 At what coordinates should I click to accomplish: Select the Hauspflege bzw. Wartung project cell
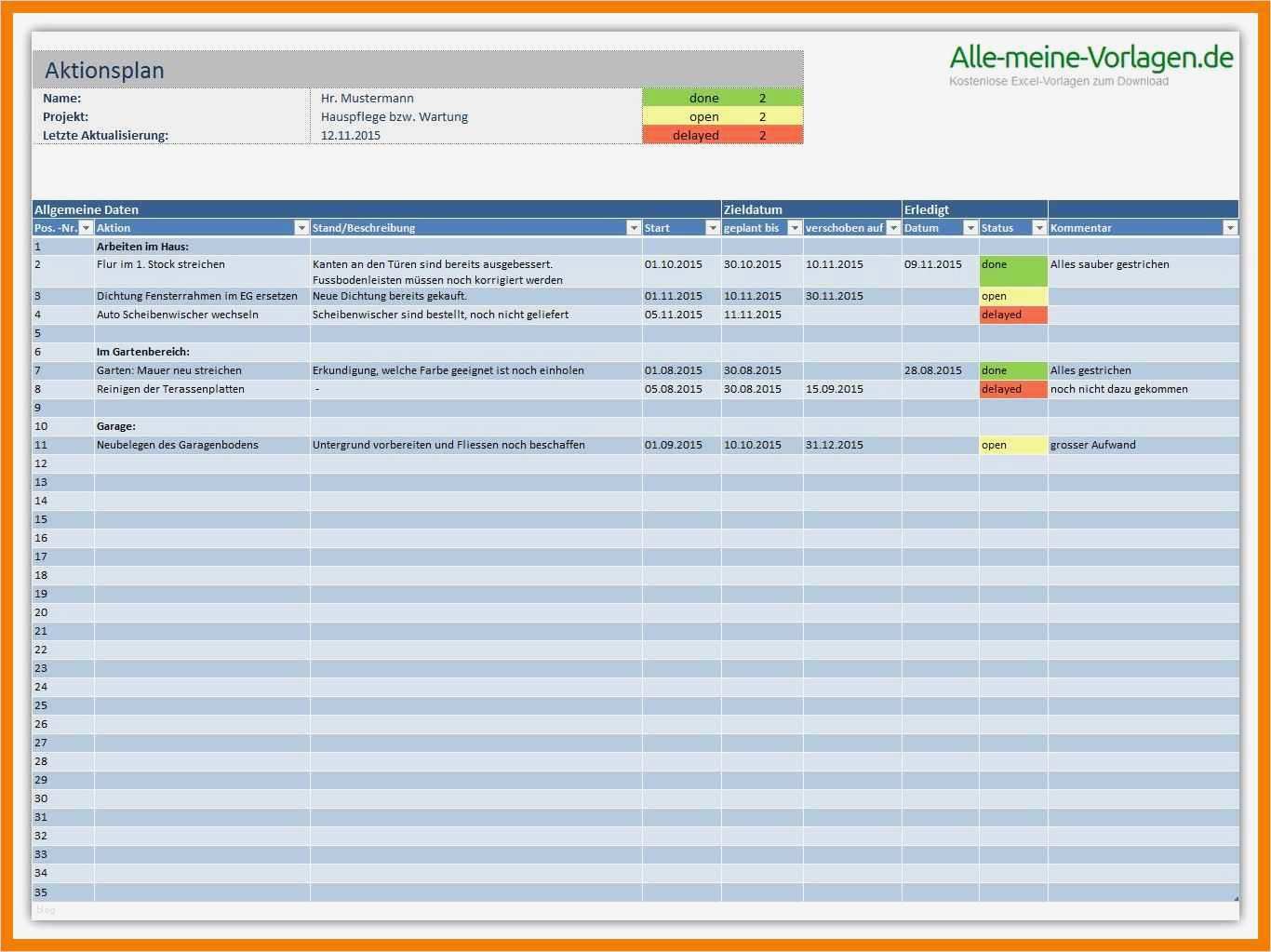475,116
